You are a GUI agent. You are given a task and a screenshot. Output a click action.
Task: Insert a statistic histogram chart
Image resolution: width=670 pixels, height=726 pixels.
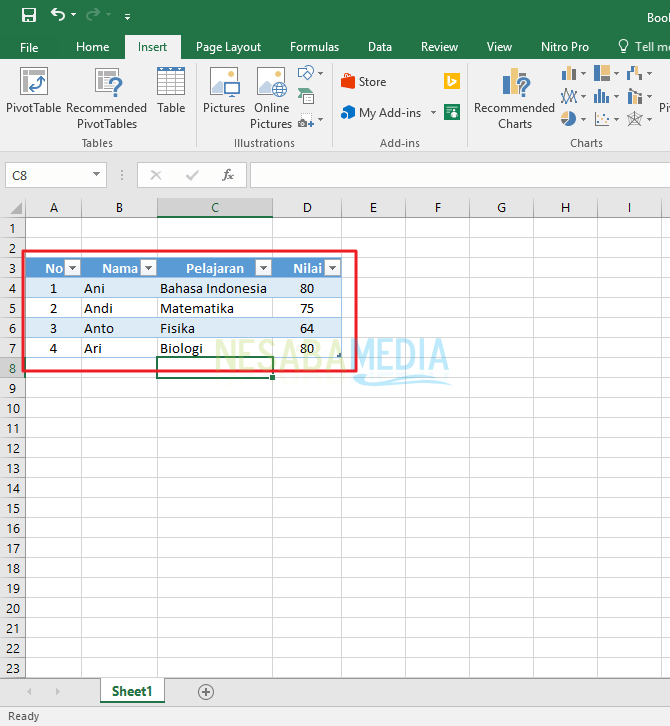(602, 96)
